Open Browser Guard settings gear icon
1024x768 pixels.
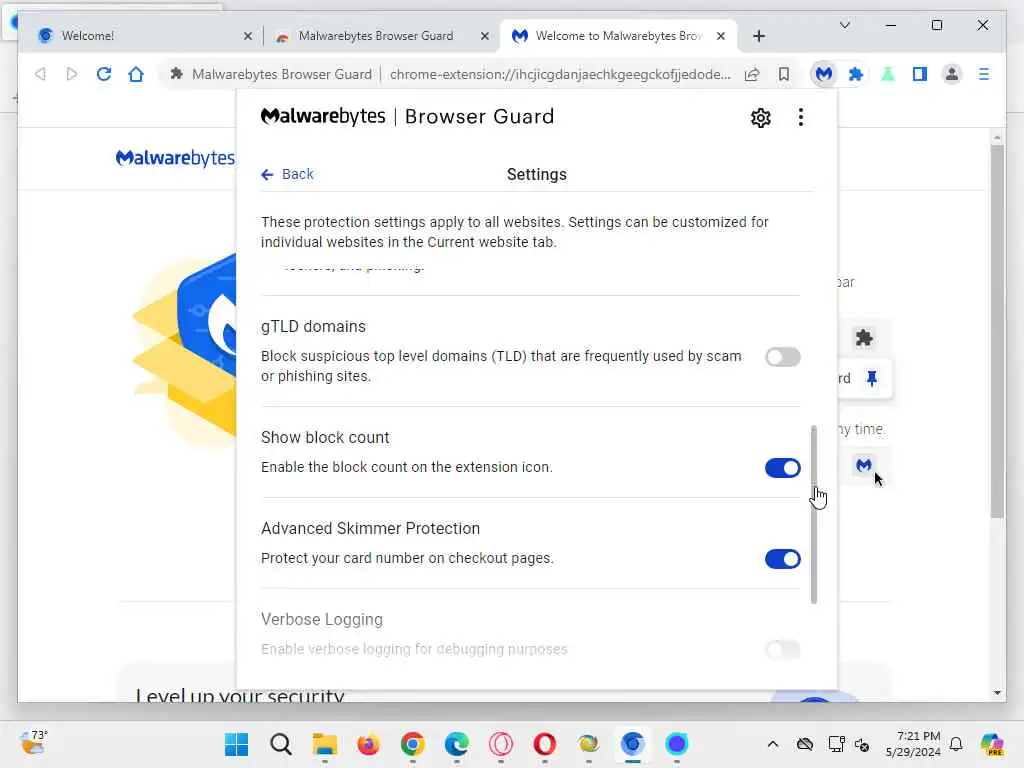761,118
